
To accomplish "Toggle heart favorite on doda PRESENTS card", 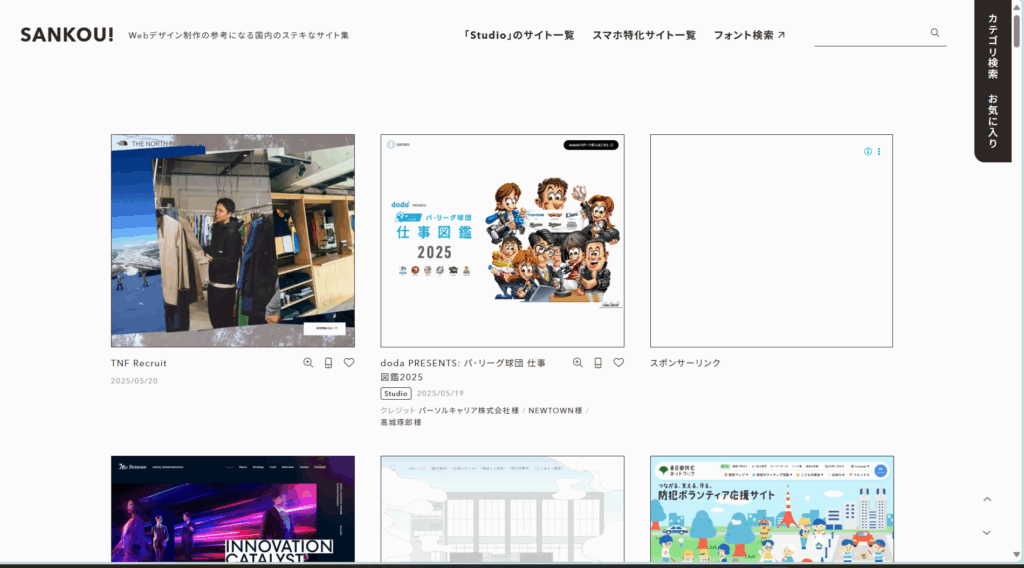I will pos(618,362).
